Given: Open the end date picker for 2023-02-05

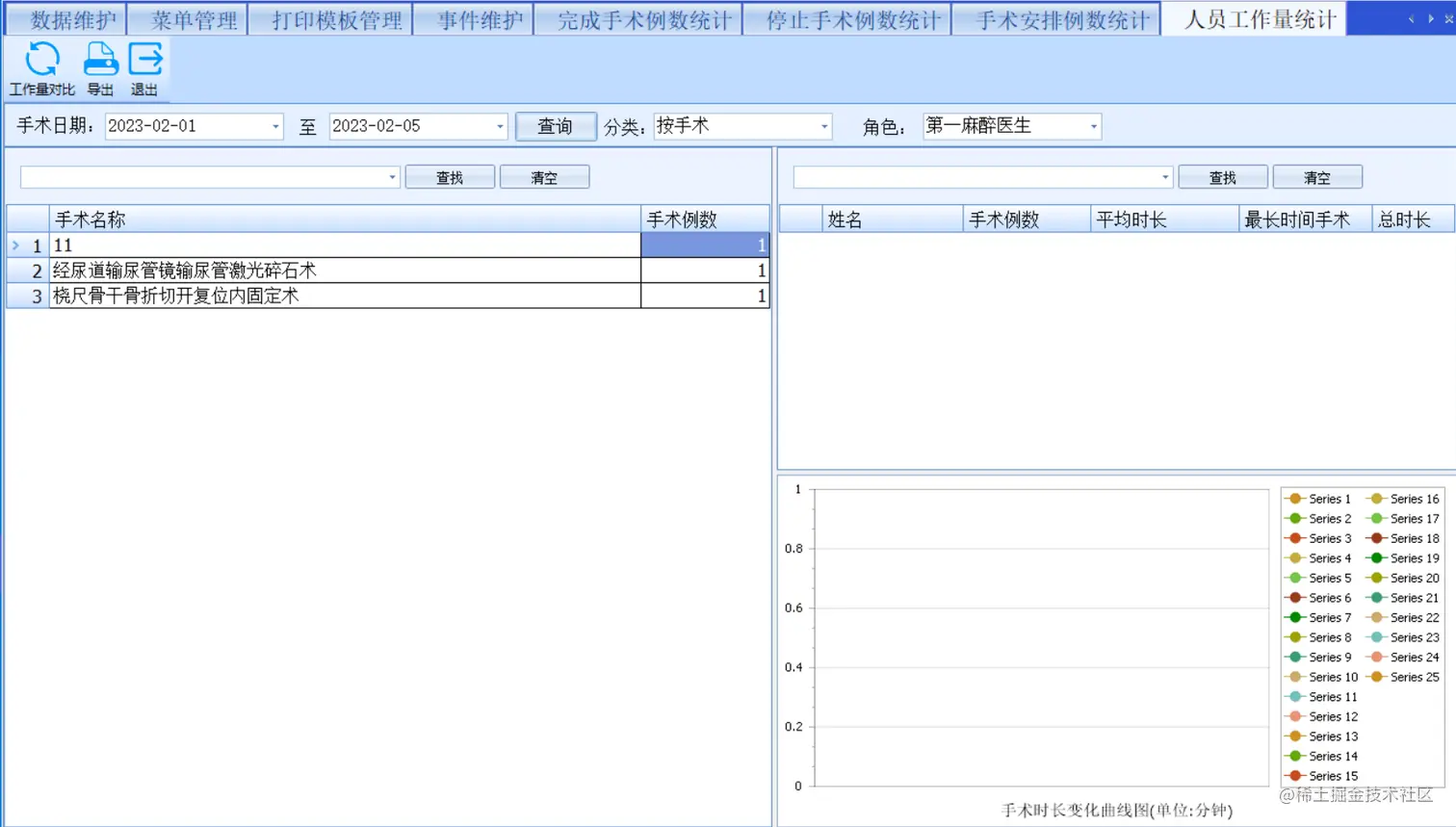Looking at the screenshot, I should click(500, 126).
